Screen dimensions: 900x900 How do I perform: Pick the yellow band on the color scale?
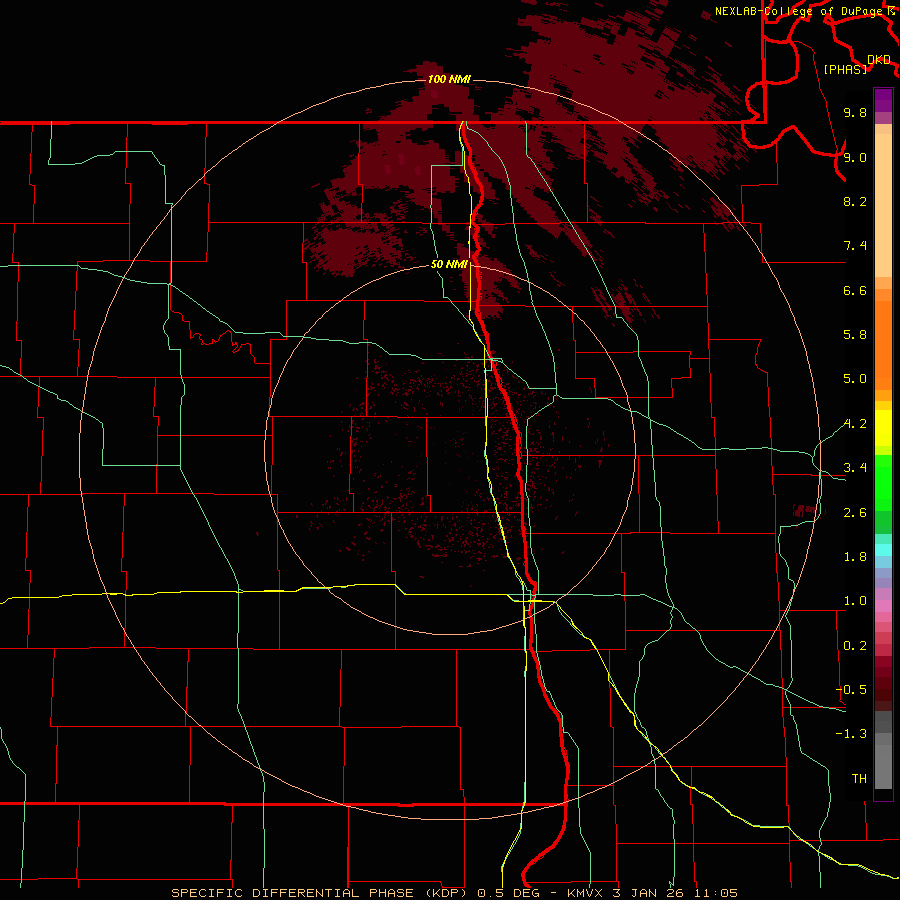click(x=883, y=428)
